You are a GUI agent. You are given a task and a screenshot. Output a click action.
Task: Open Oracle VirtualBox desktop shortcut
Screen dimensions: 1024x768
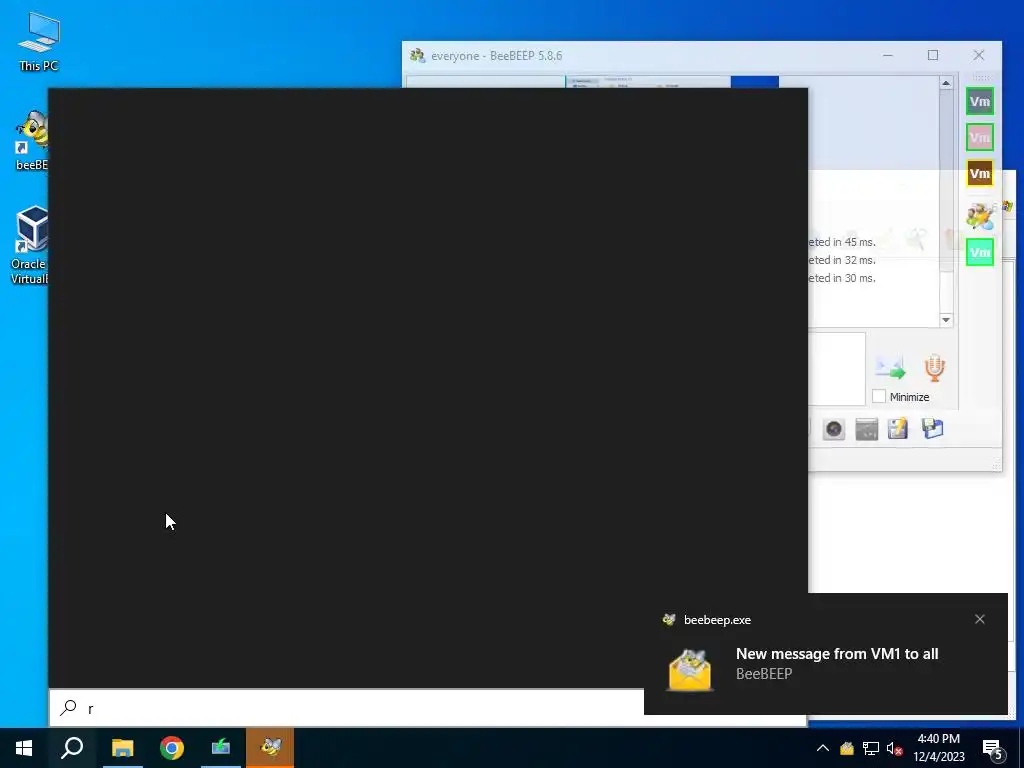[x=29, y=245]
